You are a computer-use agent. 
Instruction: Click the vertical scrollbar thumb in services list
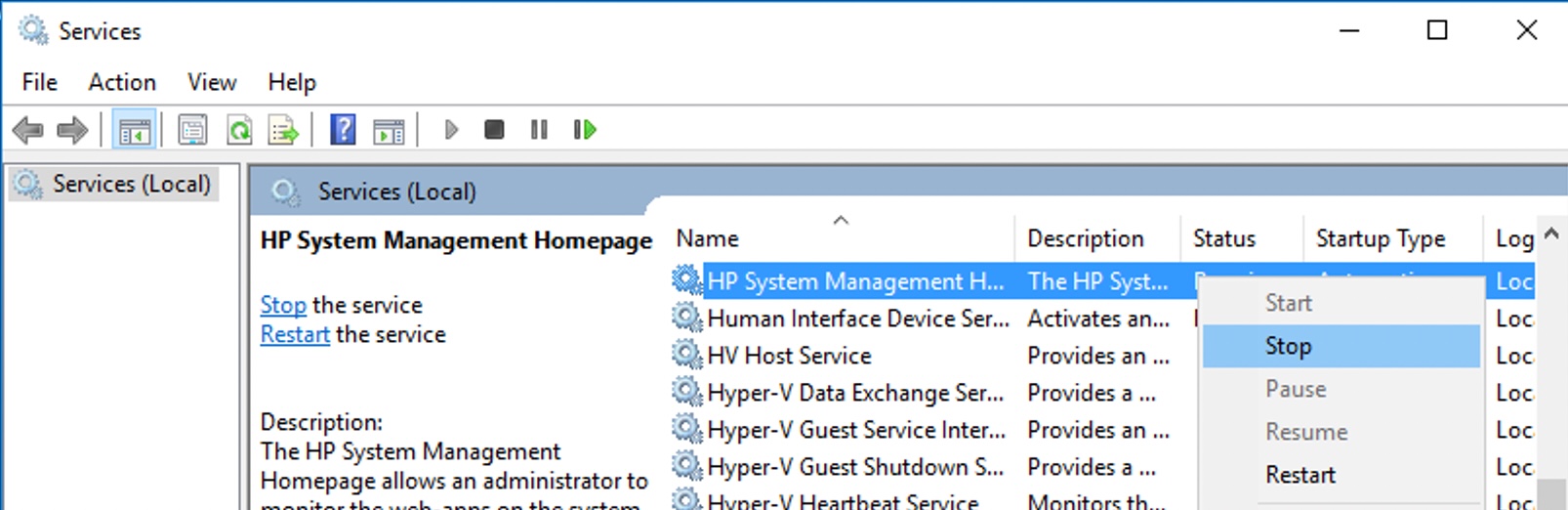pyautogui.click(x=1551, y=494)
